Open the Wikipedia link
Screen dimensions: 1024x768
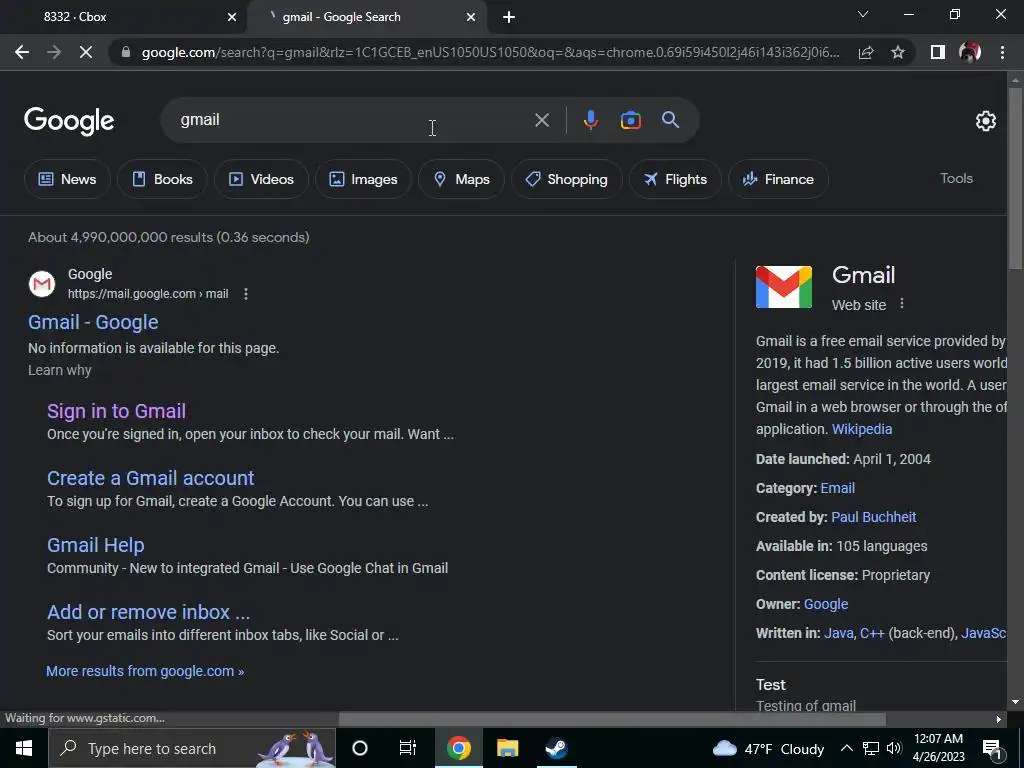pyautogui.click(x=862, y=429)
